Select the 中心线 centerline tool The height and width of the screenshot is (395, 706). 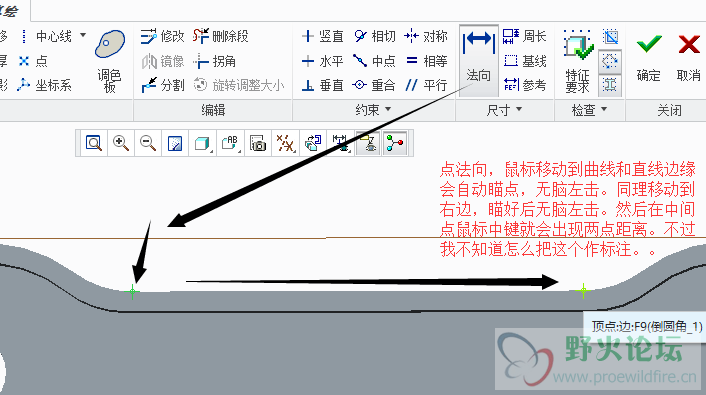[45, 36]
